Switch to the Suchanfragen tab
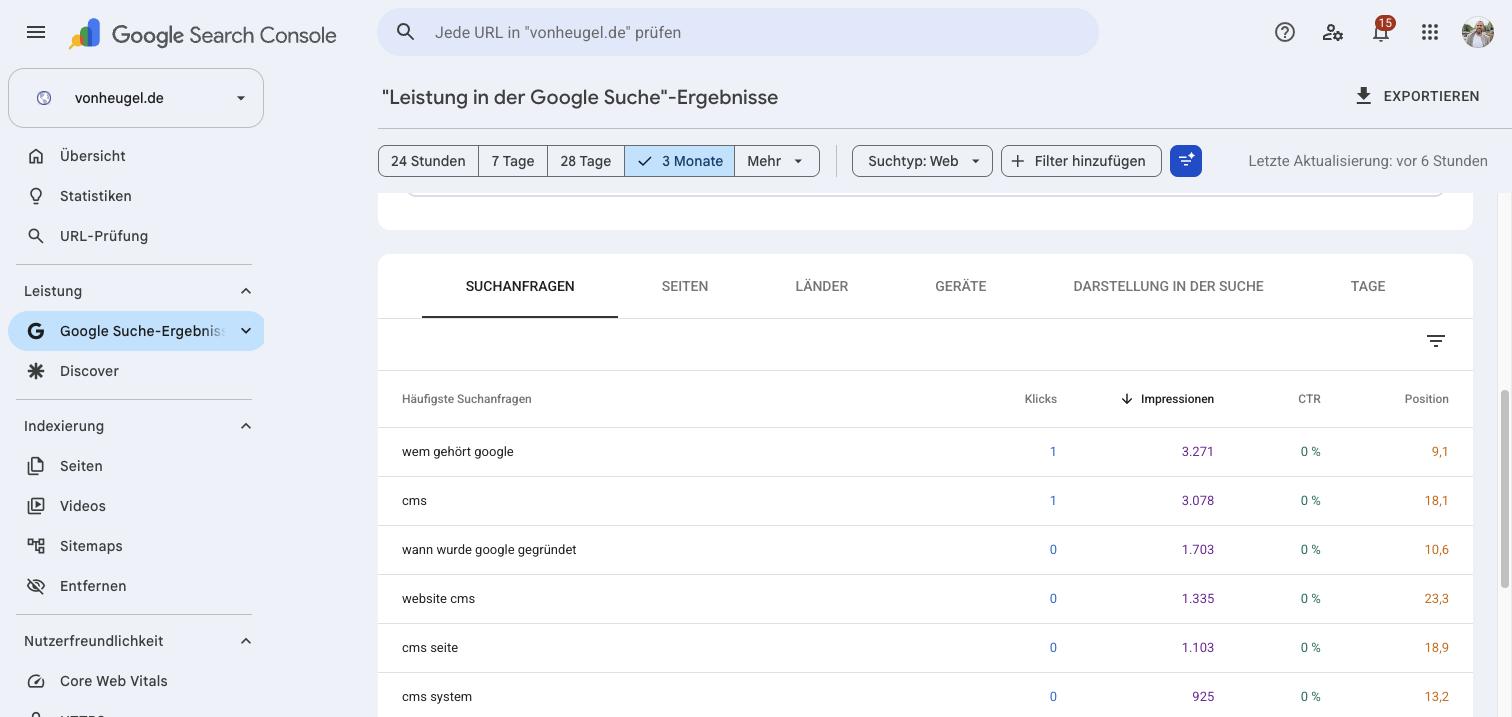Viewport: 1512px width, 717px height. (520, 286)
